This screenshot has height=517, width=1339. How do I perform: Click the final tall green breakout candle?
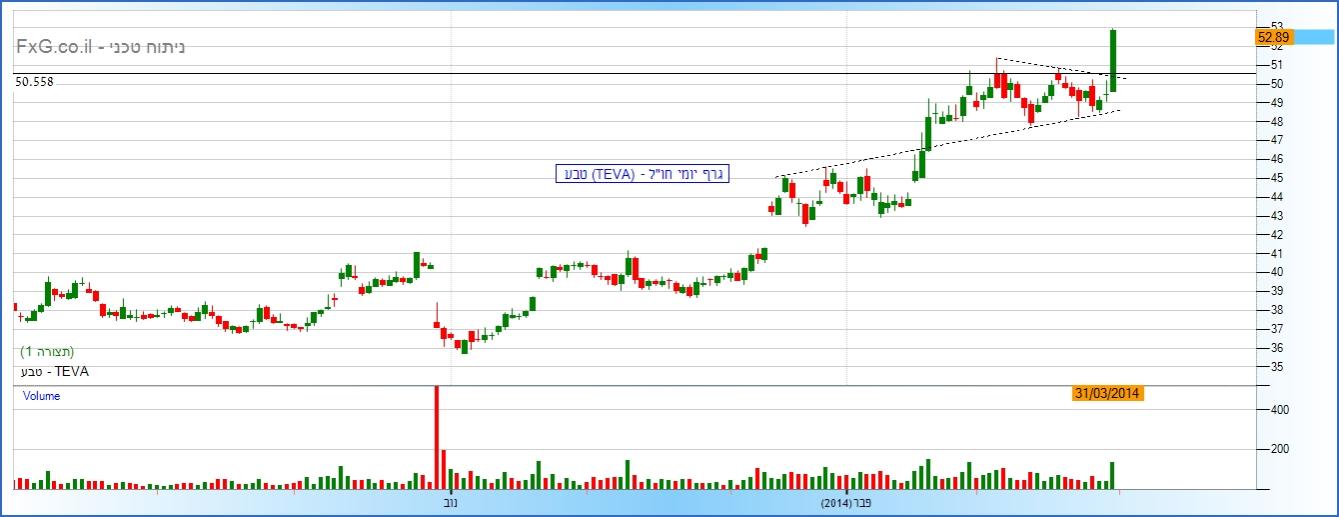[x=1113, y=60]
